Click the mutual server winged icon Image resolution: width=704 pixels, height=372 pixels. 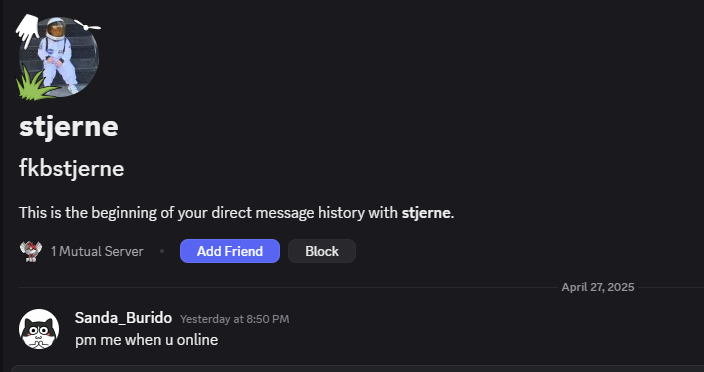(x=31, y=251)
